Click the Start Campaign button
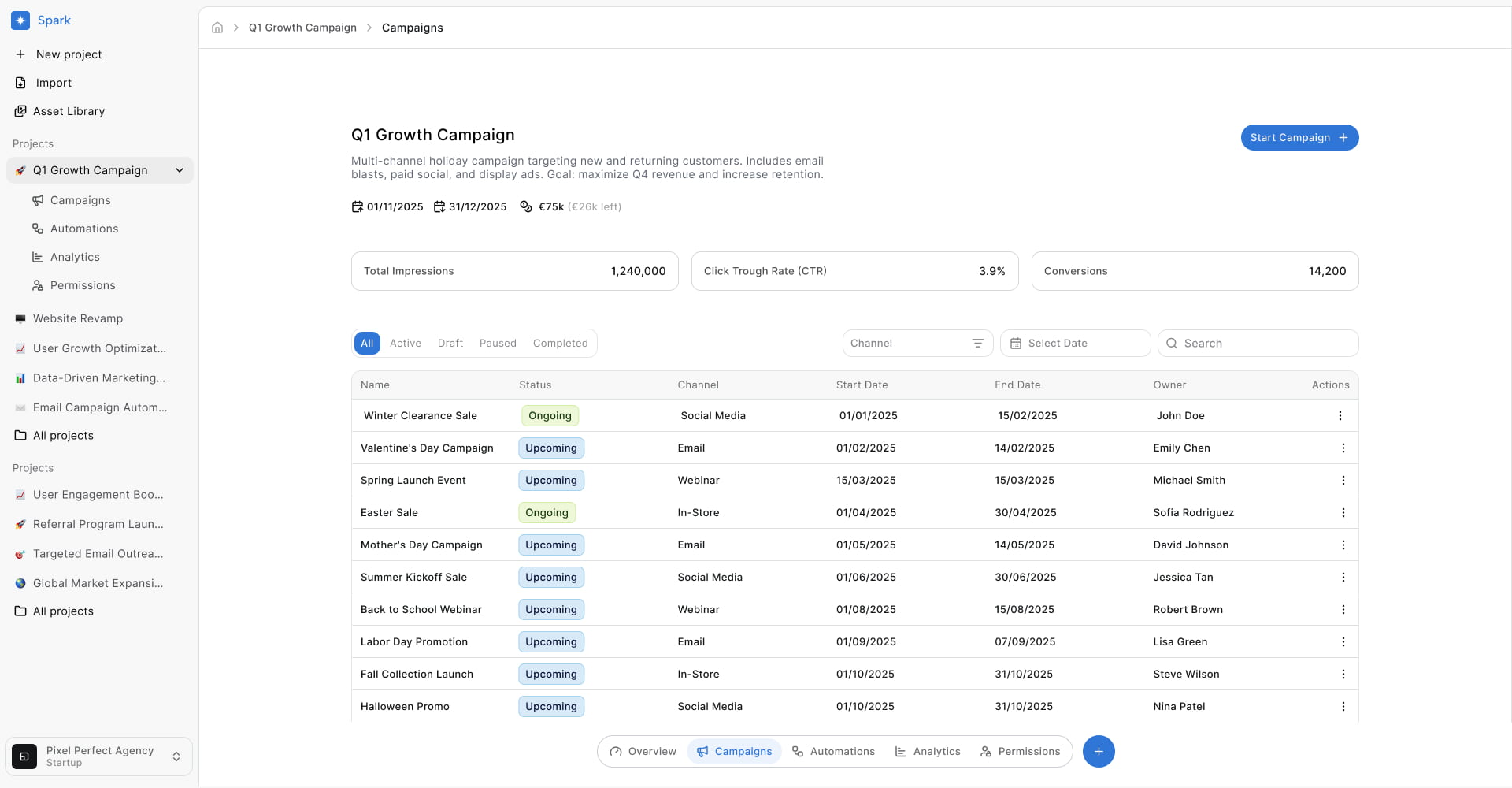 1300,138
